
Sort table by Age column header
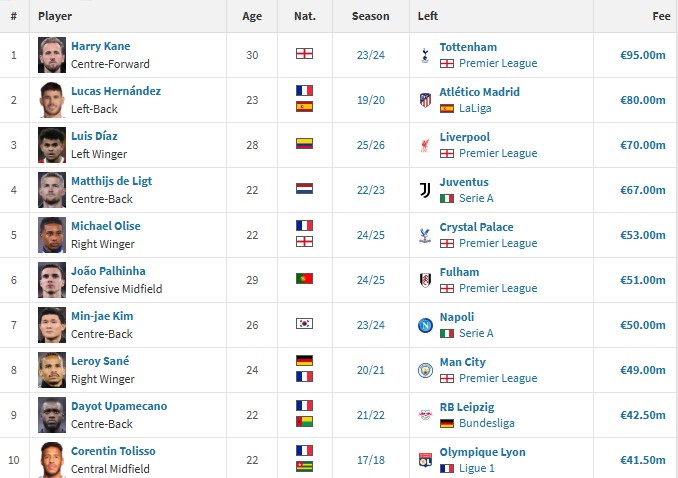point(252,16)
